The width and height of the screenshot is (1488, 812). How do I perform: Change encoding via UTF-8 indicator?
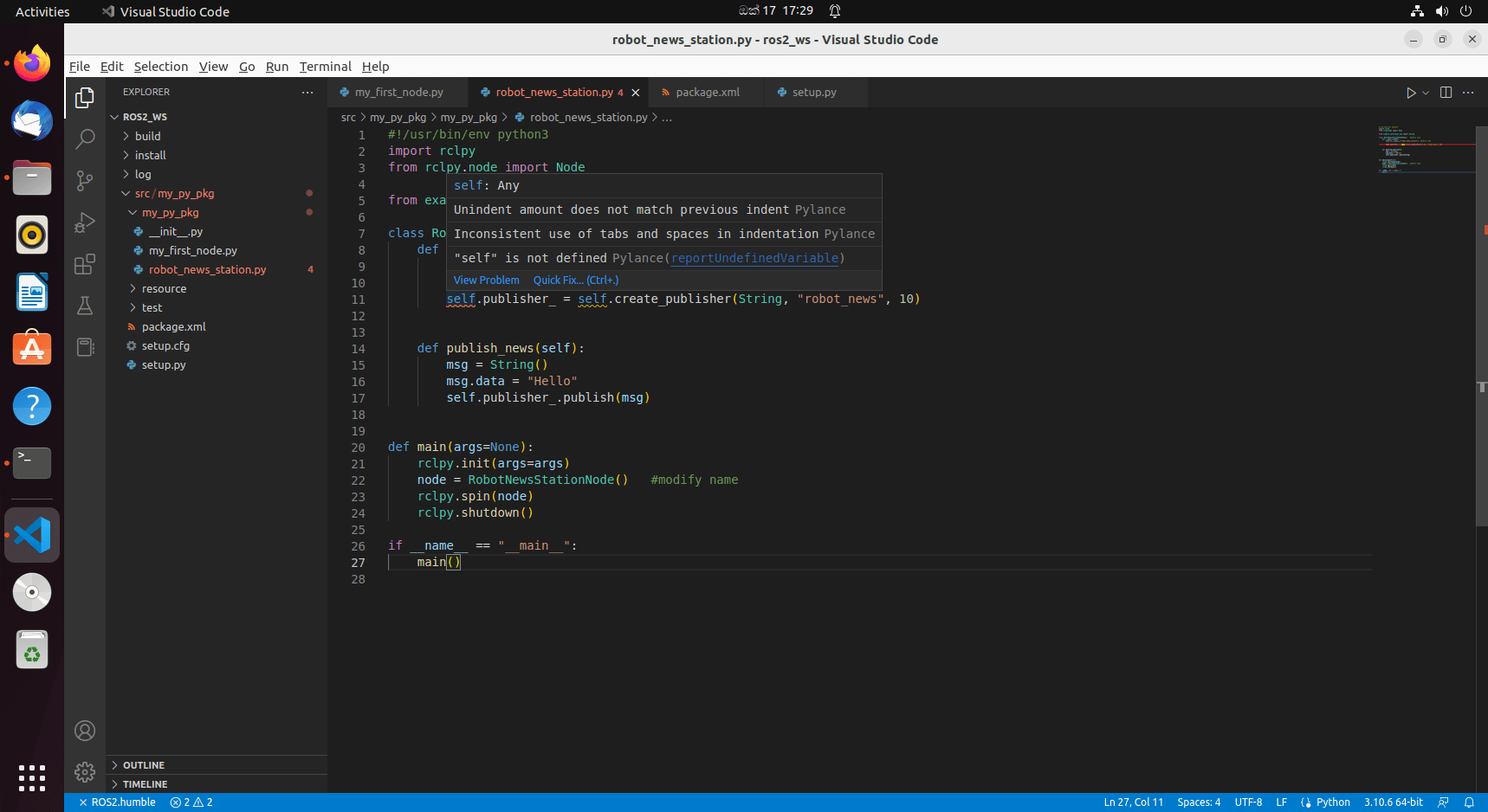coord(1248,802)
